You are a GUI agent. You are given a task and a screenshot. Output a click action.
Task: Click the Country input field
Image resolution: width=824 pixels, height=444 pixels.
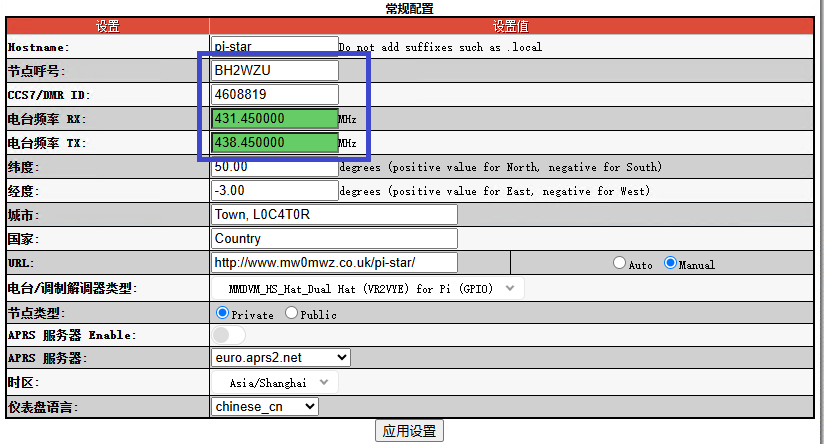334,239
